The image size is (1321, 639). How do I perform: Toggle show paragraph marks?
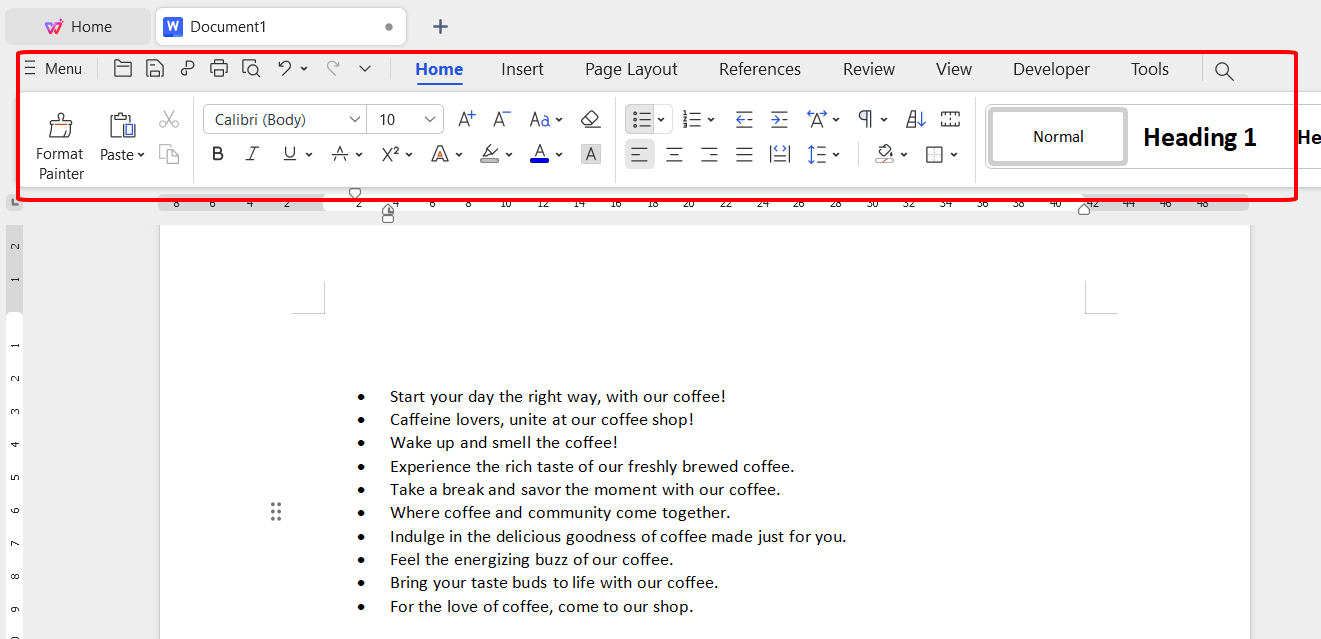[866, 118]
